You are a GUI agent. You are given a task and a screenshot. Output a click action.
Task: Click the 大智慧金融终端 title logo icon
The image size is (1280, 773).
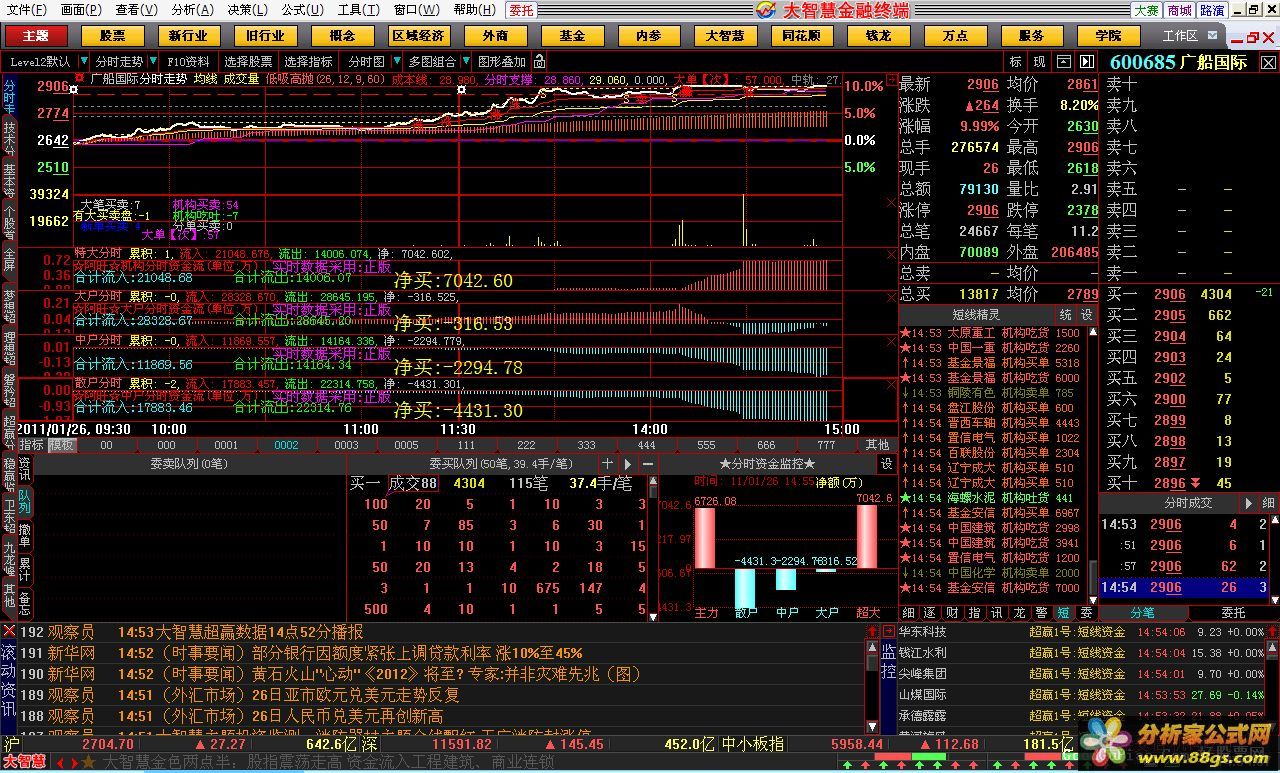[765, 9]
